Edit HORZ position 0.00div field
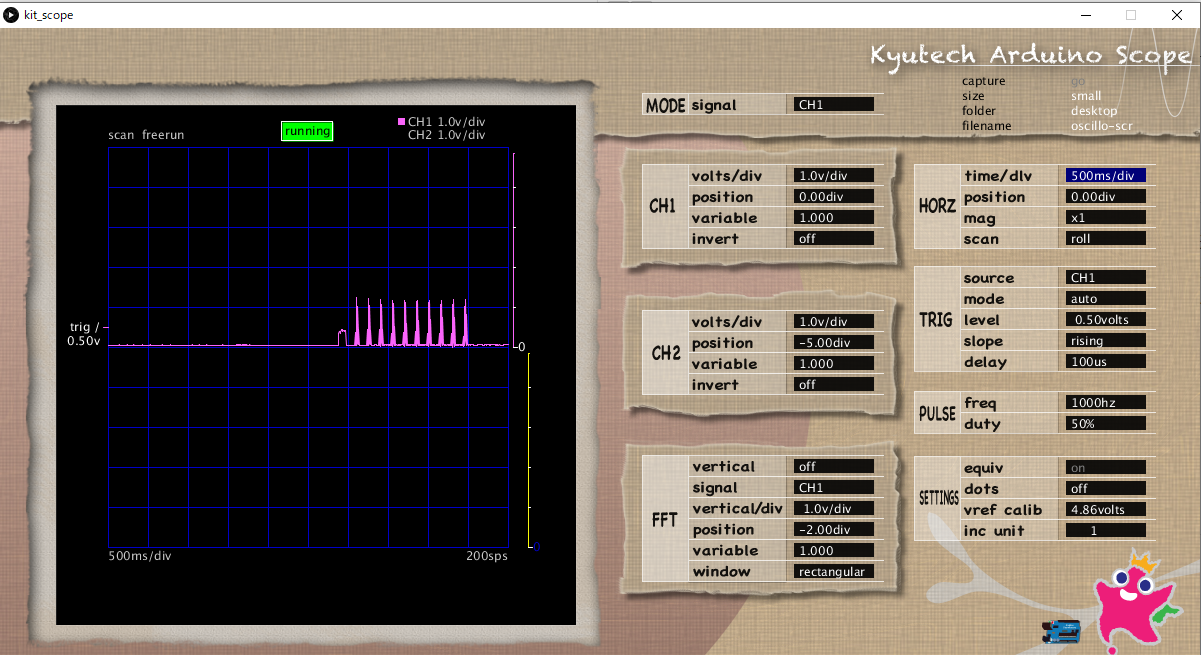Screen dimensions: 1201x655 tap(1106, 197)
